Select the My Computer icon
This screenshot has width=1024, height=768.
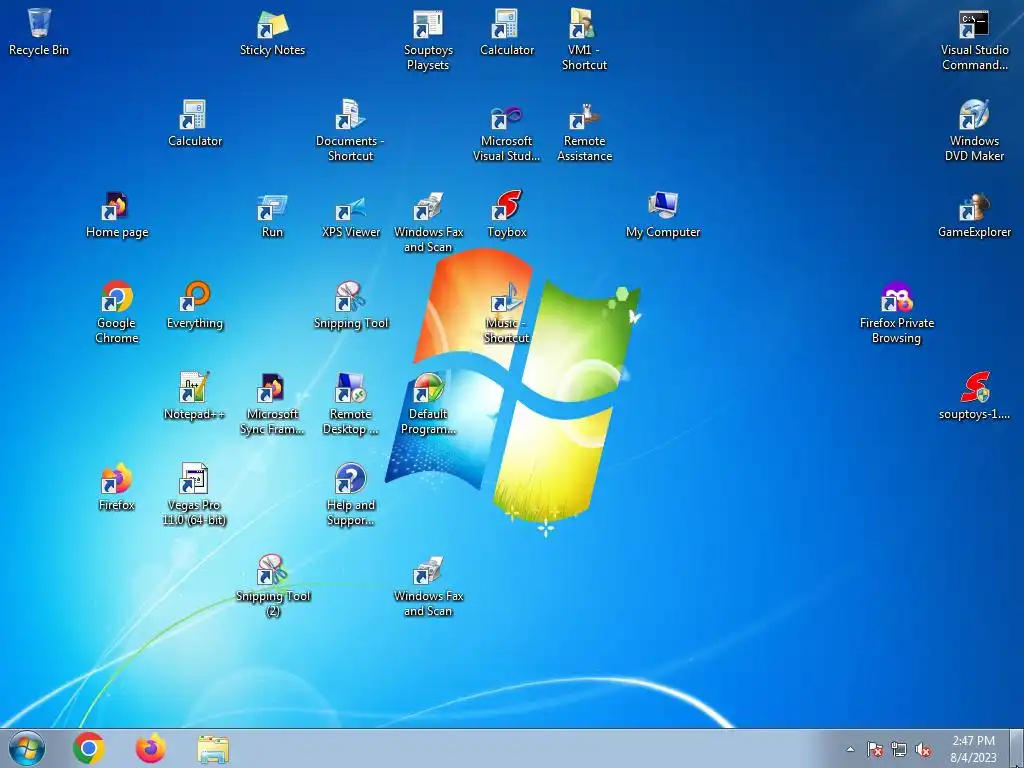point(662,215)
